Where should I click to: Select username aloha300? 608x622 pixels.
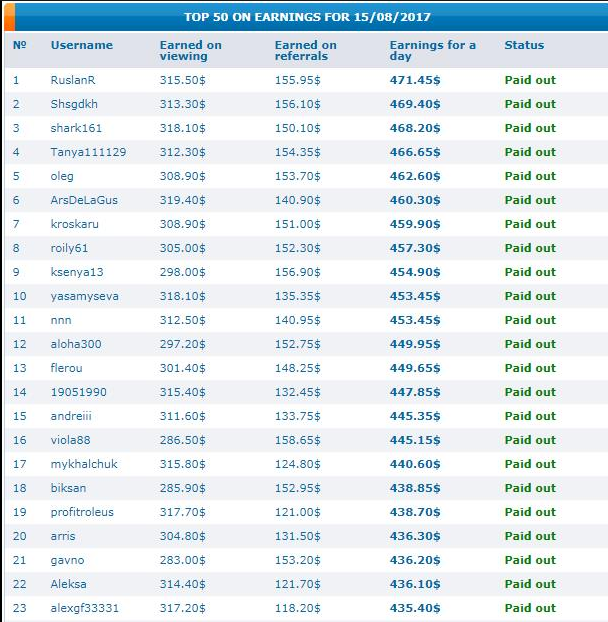coord(76,344)
